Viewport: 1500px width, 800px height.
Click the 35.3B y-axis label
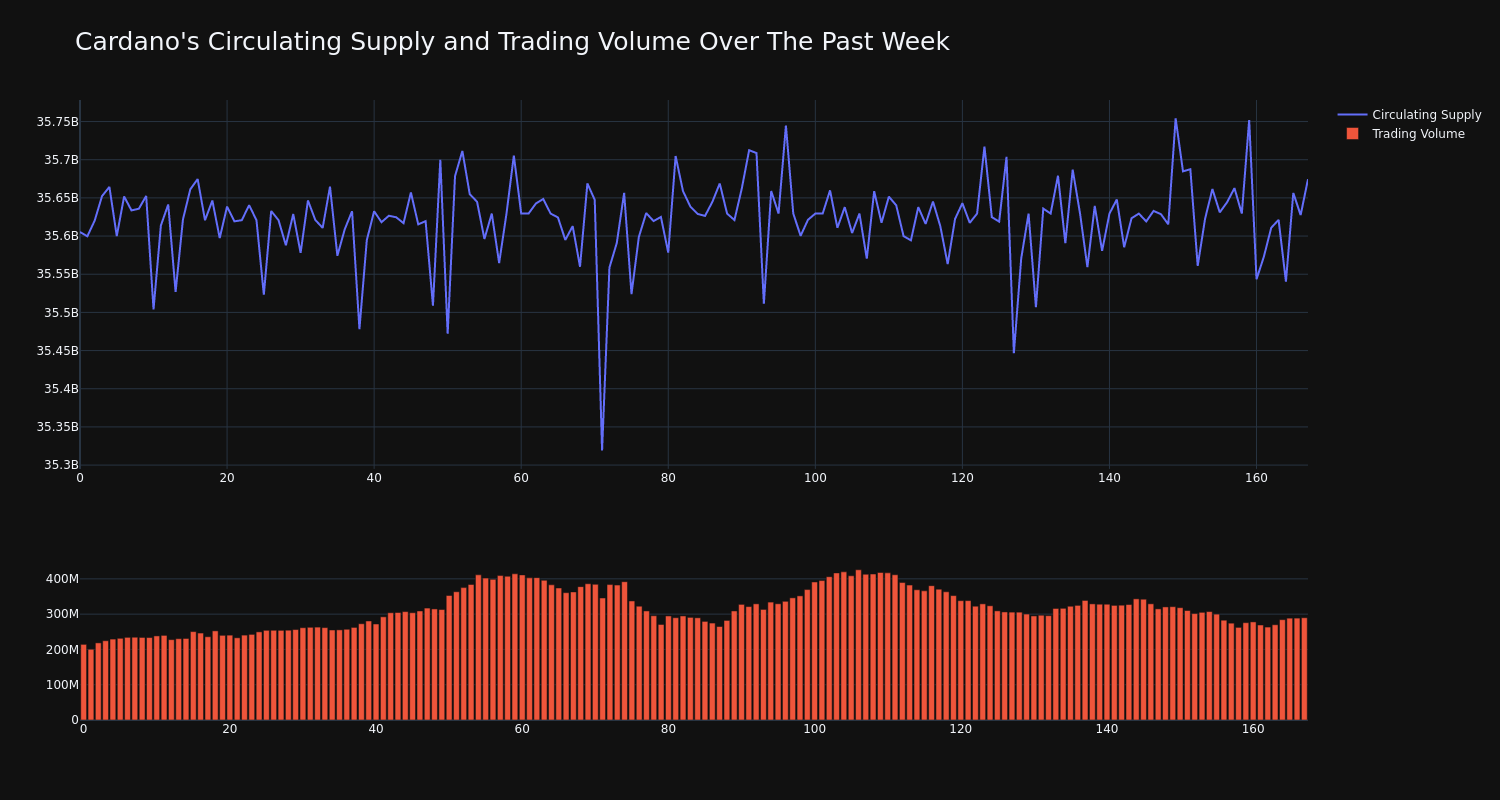click(61, 465)
